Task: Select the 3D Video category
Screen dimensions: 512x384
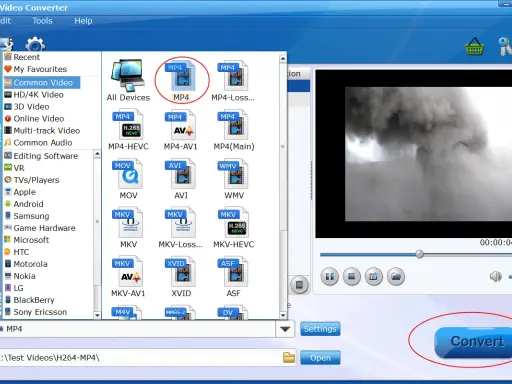Action: 27,107
